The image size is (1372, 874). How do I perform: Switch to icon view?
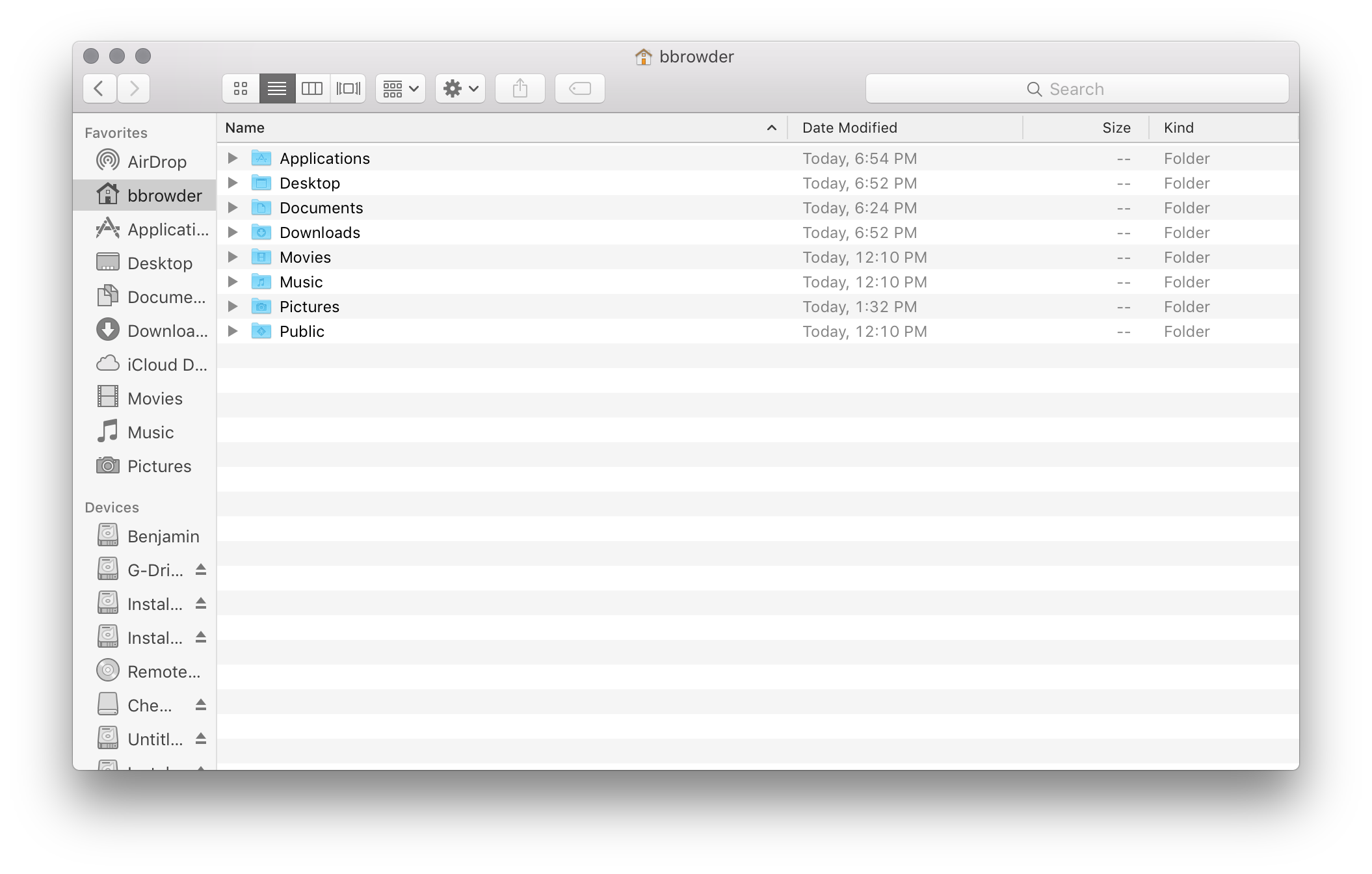click(x=241, y=88)
